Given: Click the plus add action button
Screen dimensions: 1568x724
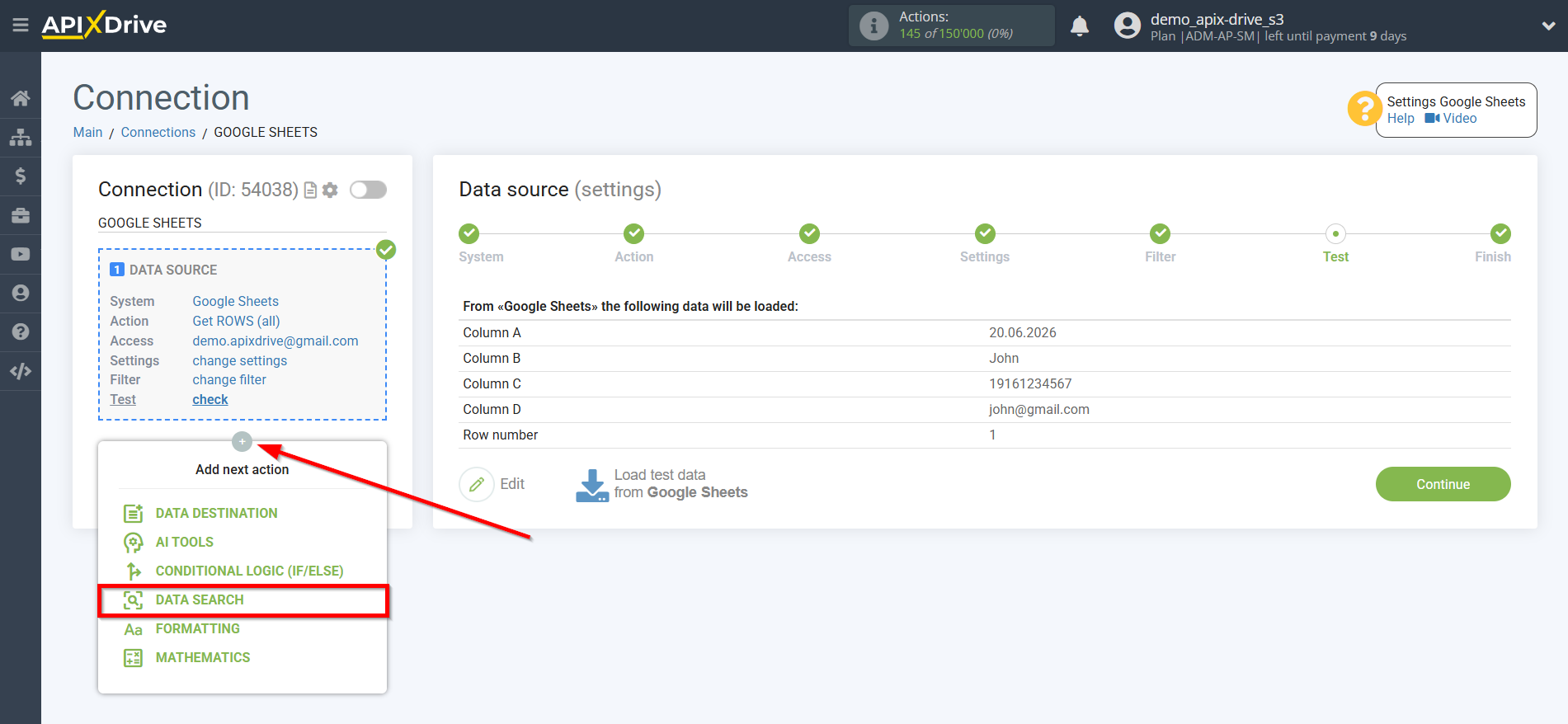Looking at the screenshot, I should point(242,441).
